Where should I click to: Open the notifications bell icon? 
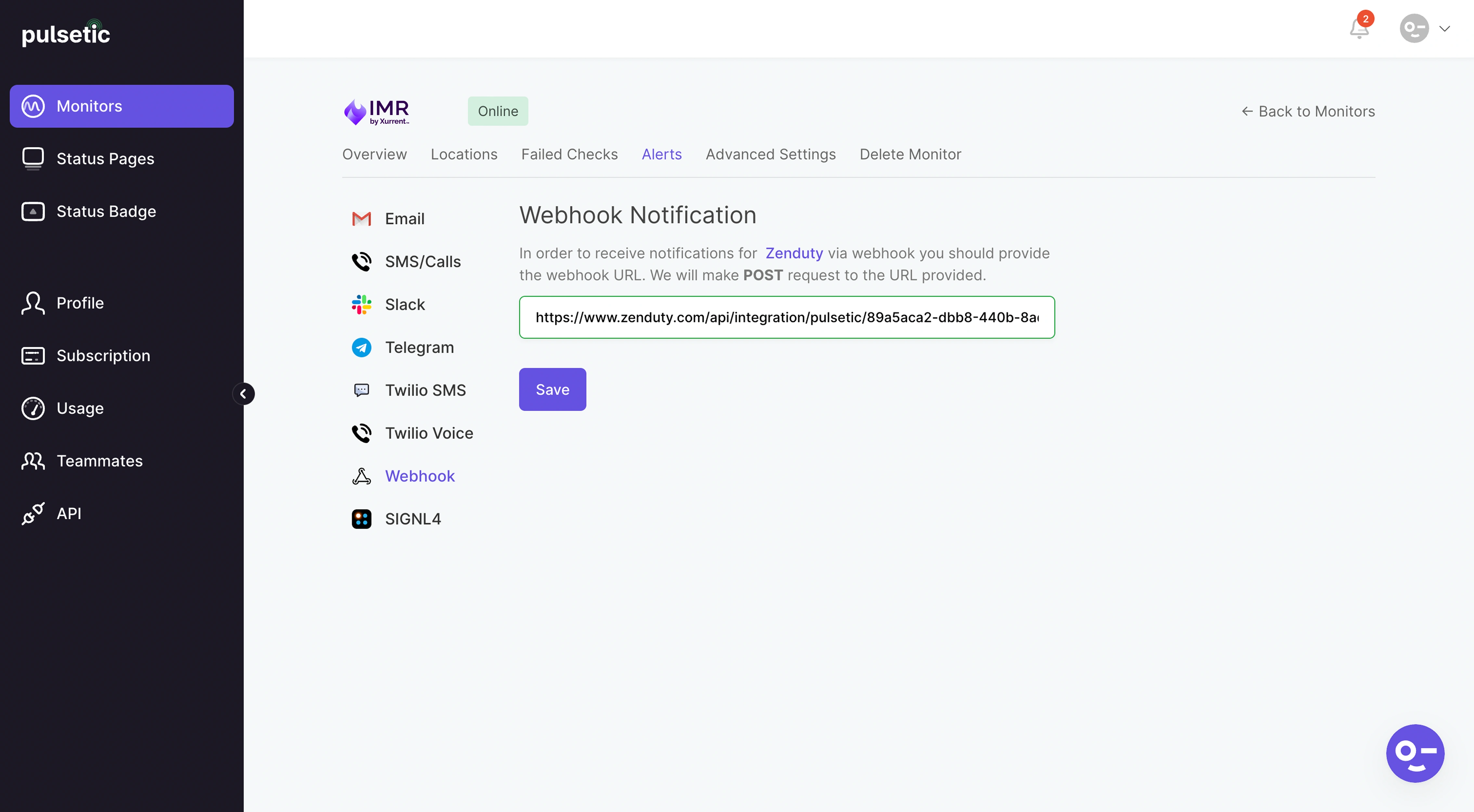(x=1359, y=29)
